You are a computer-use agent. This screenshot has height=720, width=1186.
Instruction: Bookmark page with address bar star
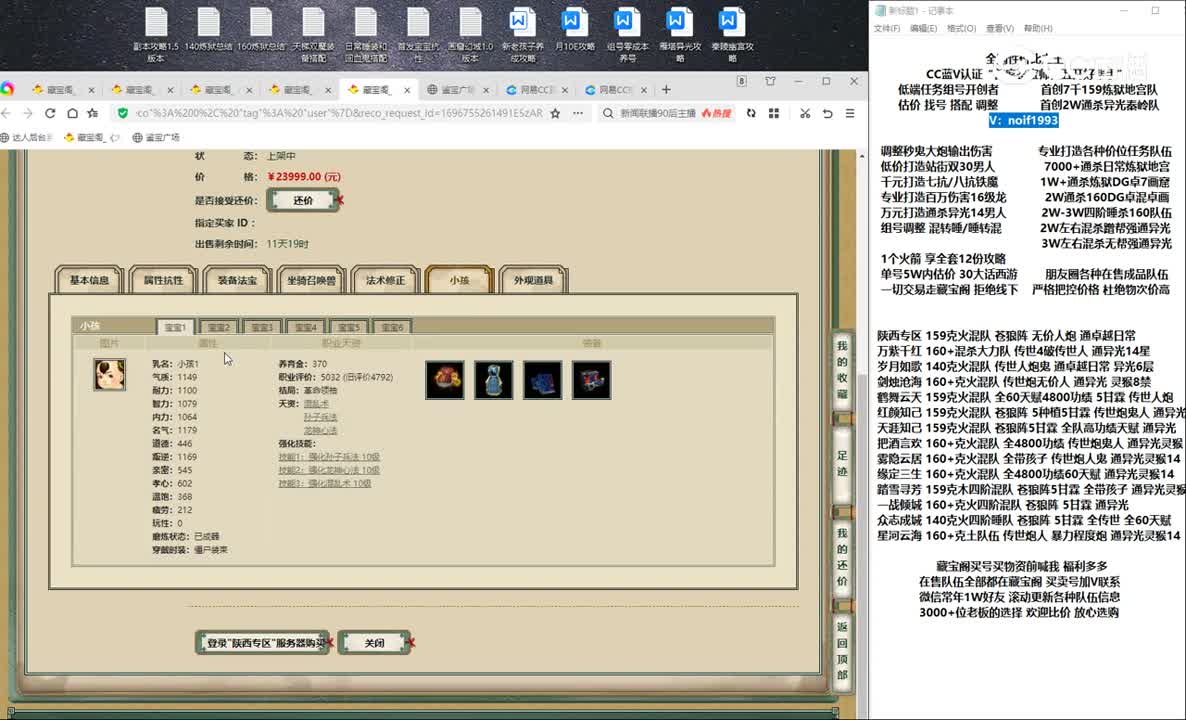[555, 113]
